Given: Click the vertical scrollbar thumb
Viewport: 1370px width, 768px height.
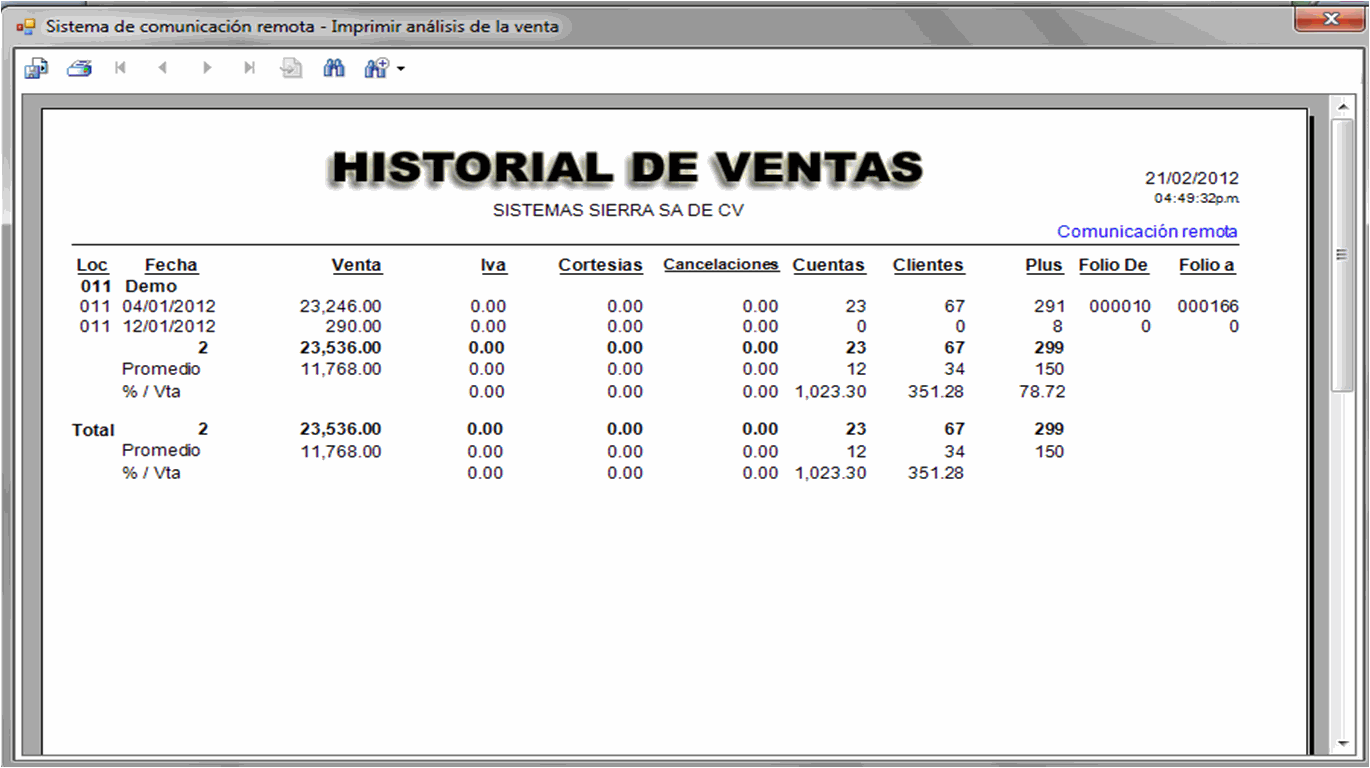Looking at the screenshot, I should (1342, 255).
